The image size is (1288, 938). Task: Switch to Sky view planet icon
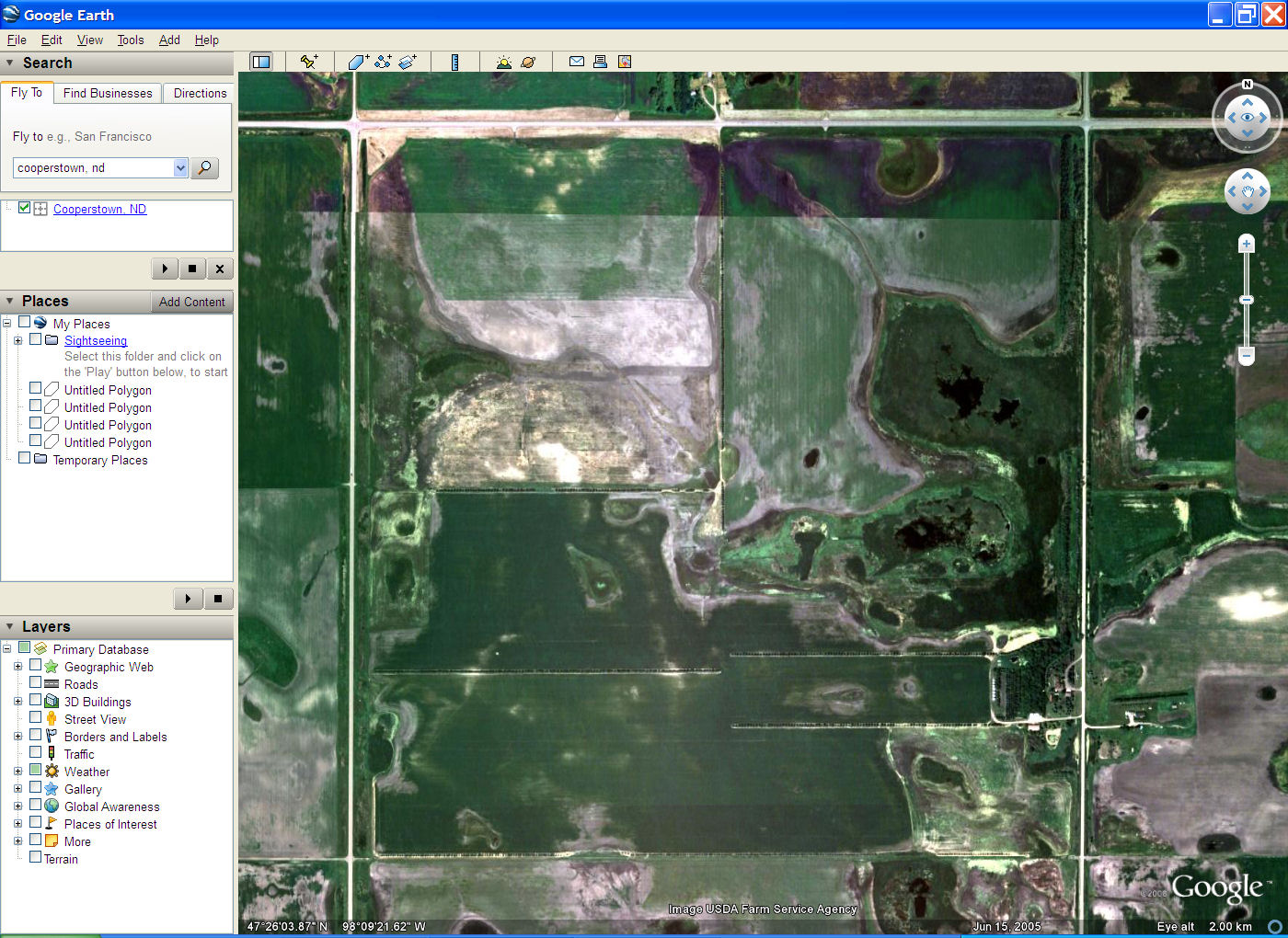tap(528, 62)
